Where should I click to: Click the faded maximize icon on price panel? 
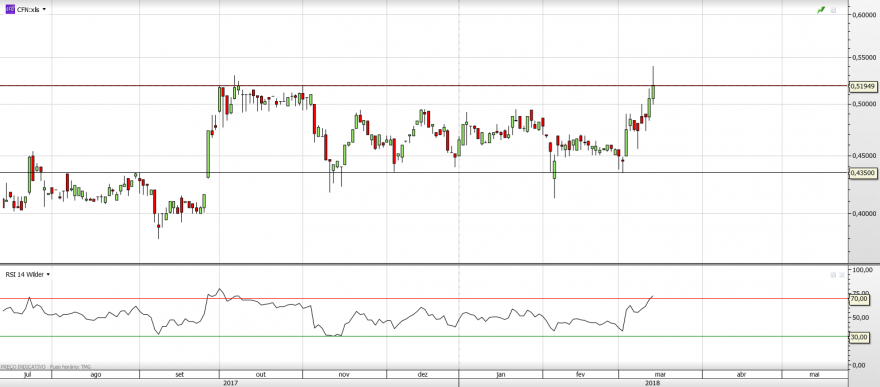833,10
